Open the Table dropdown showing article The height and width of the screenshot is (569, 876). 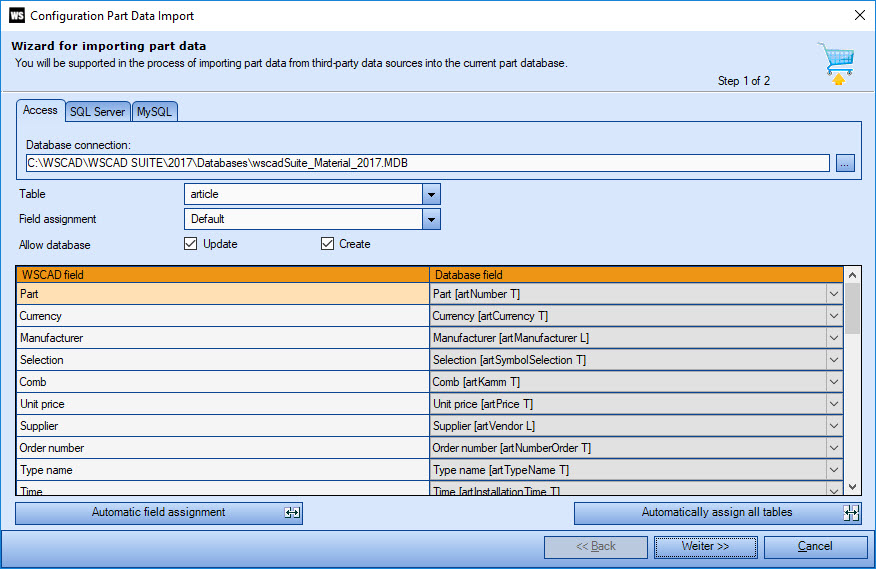click(x=431, y=194)
